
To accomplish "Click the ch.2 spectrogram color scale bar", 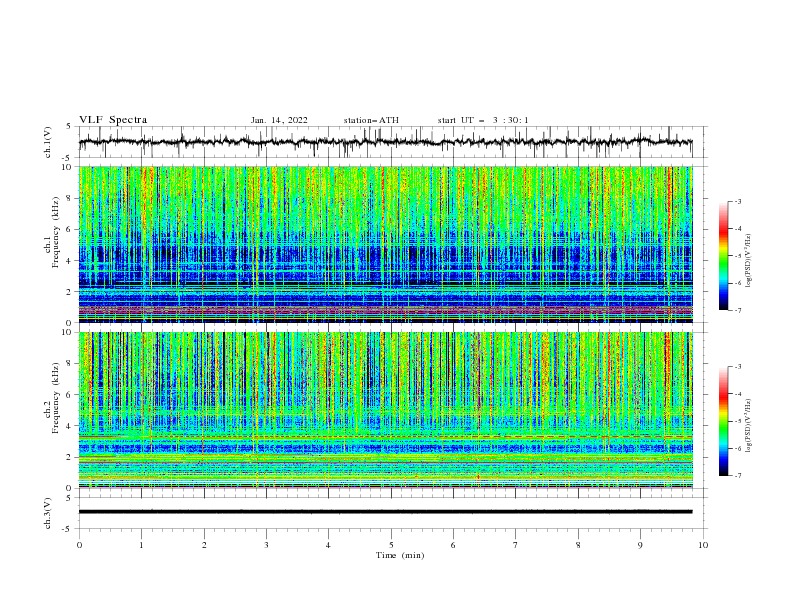I will click(x=723, y=421).
